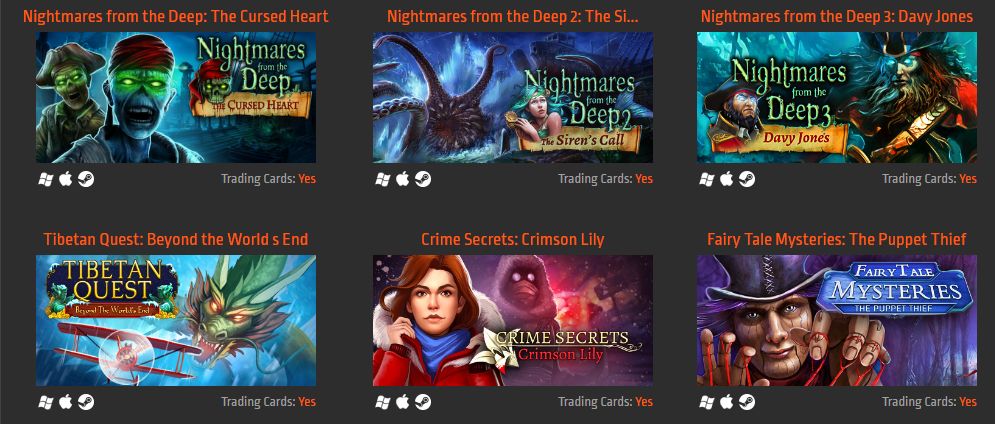Click Windows icon under Davy Jones game
995x424 pixels.
point(706,180)
